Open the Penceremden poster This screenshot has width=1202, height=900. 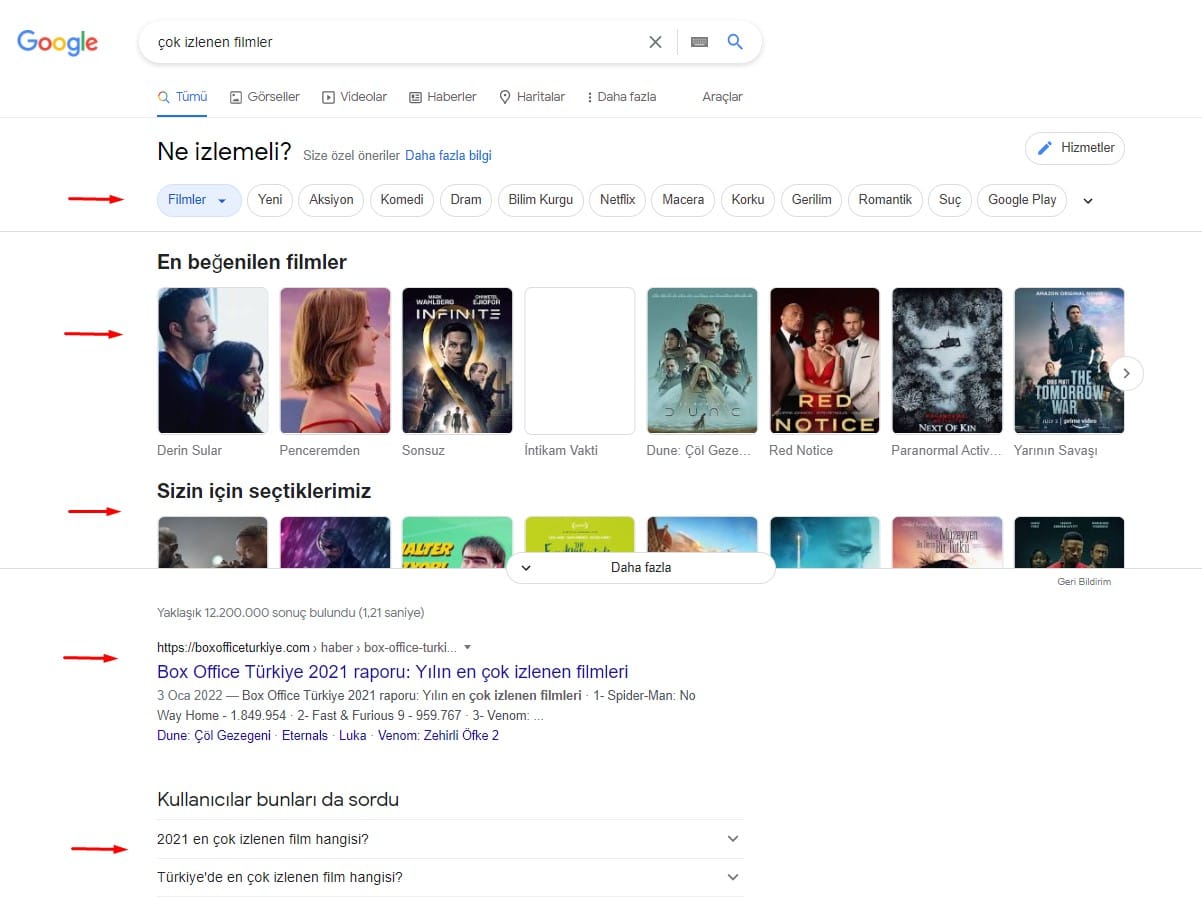[335, 361]
